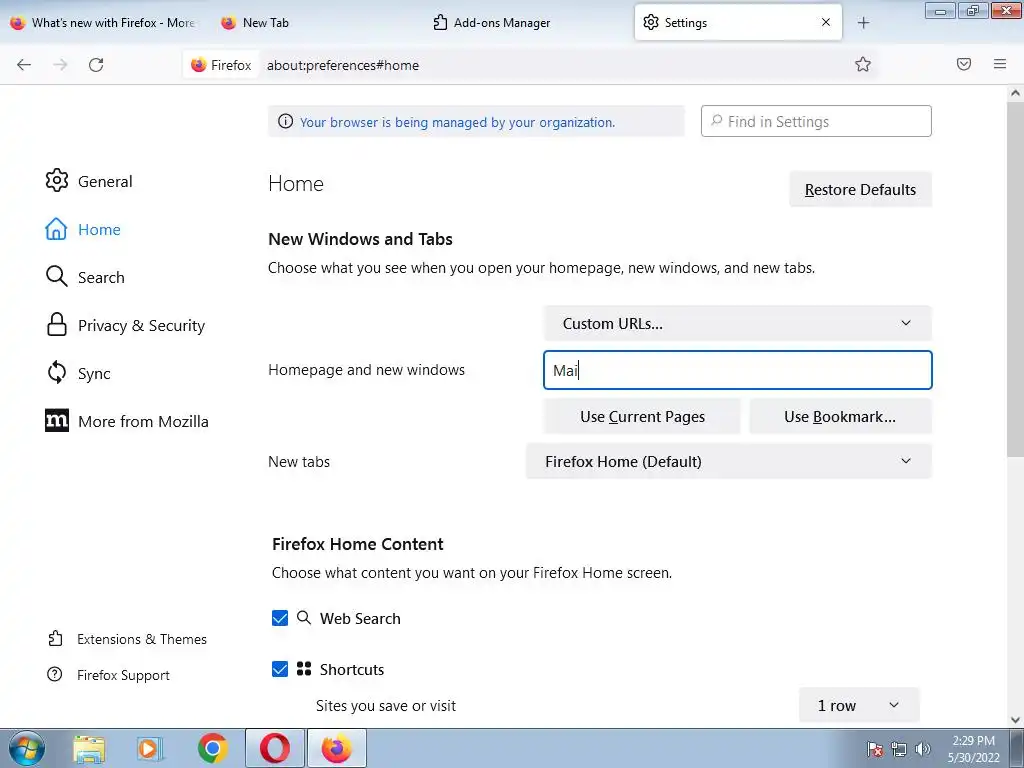Open the New tabs Firefox Home dropdown
Image resolution: width=1024 pixels, height=768 pixels.
coord(729,461)
